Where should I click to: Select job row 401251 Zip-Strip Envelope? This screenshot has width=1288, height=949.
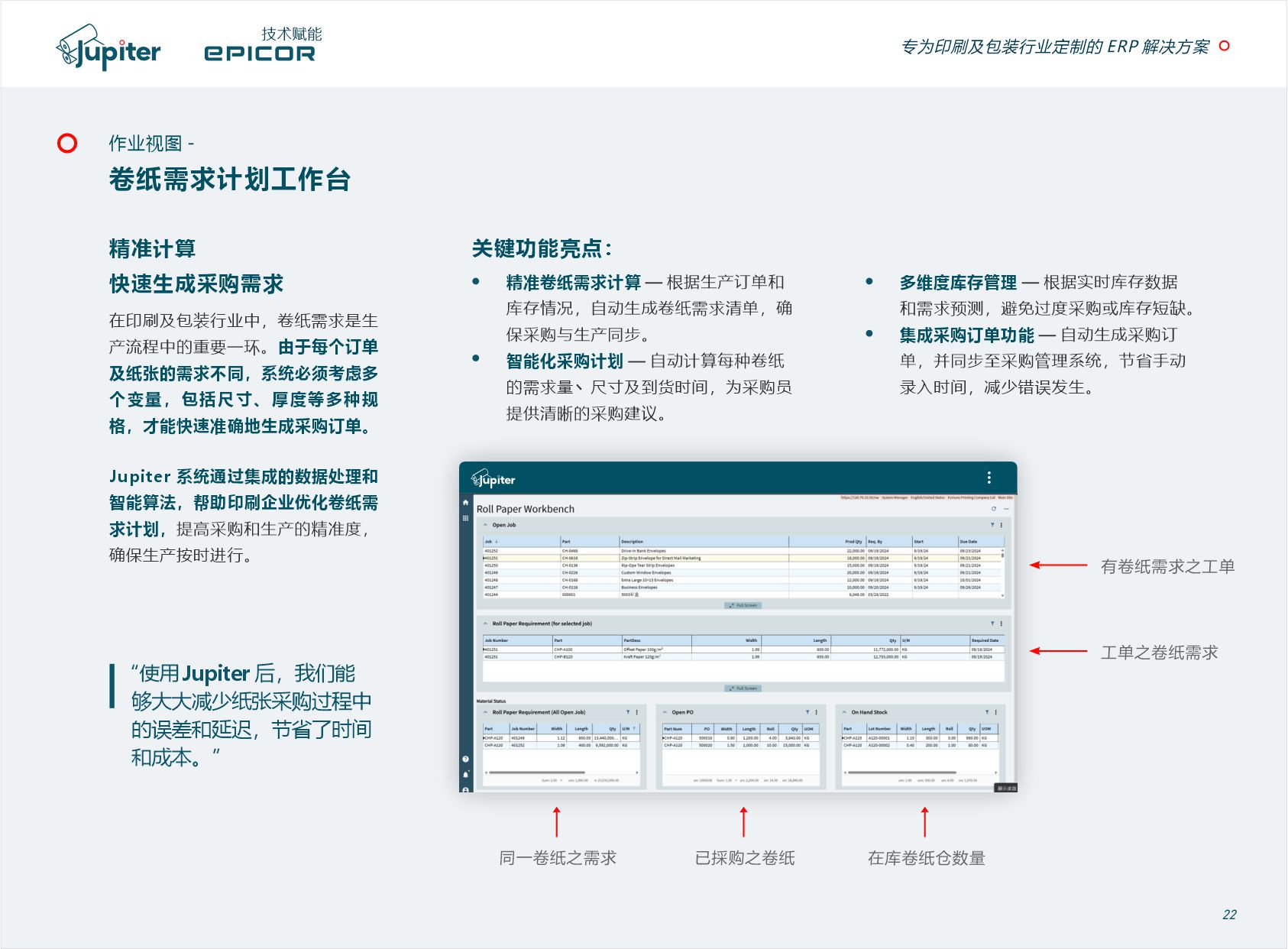741,558
